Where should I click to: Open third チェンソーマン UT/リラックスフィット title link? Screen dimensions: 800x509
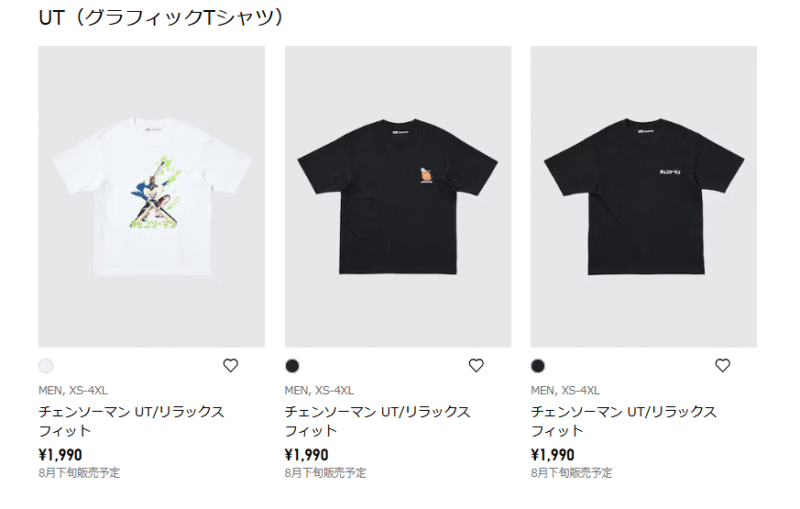tap(623, 421)
